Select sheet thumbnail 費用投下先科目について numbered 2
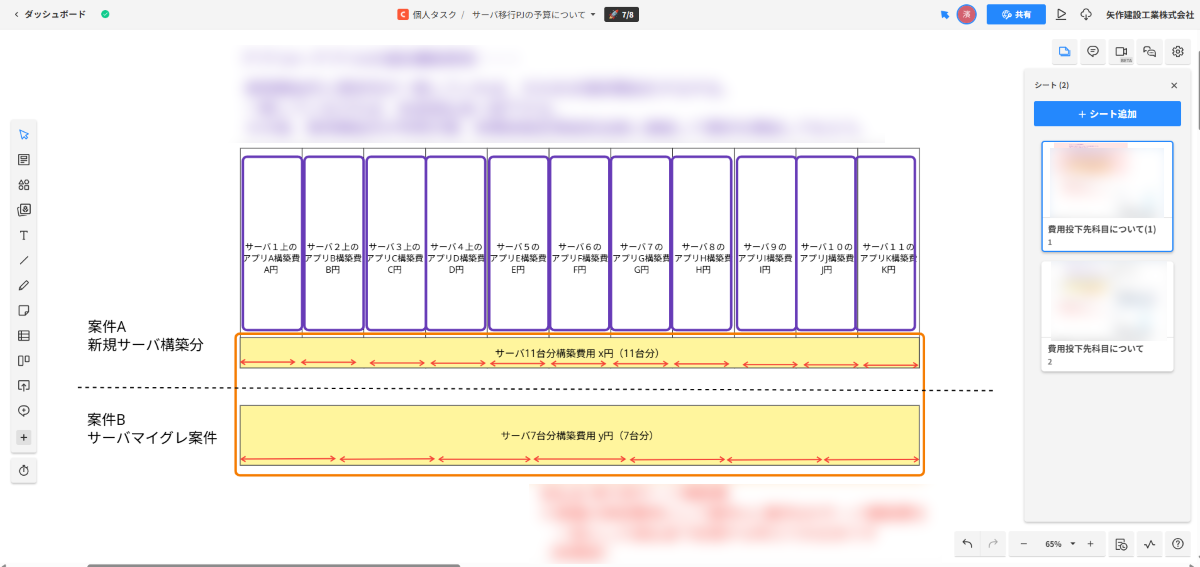This screenshot has height=567, width=1200. [x=1107, y=316]
